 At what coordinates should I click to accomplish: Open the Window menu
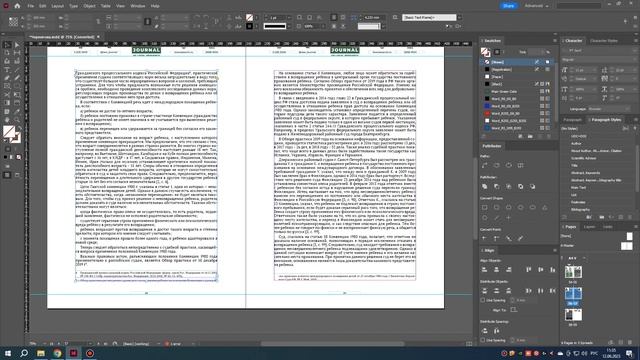(138, 6)
